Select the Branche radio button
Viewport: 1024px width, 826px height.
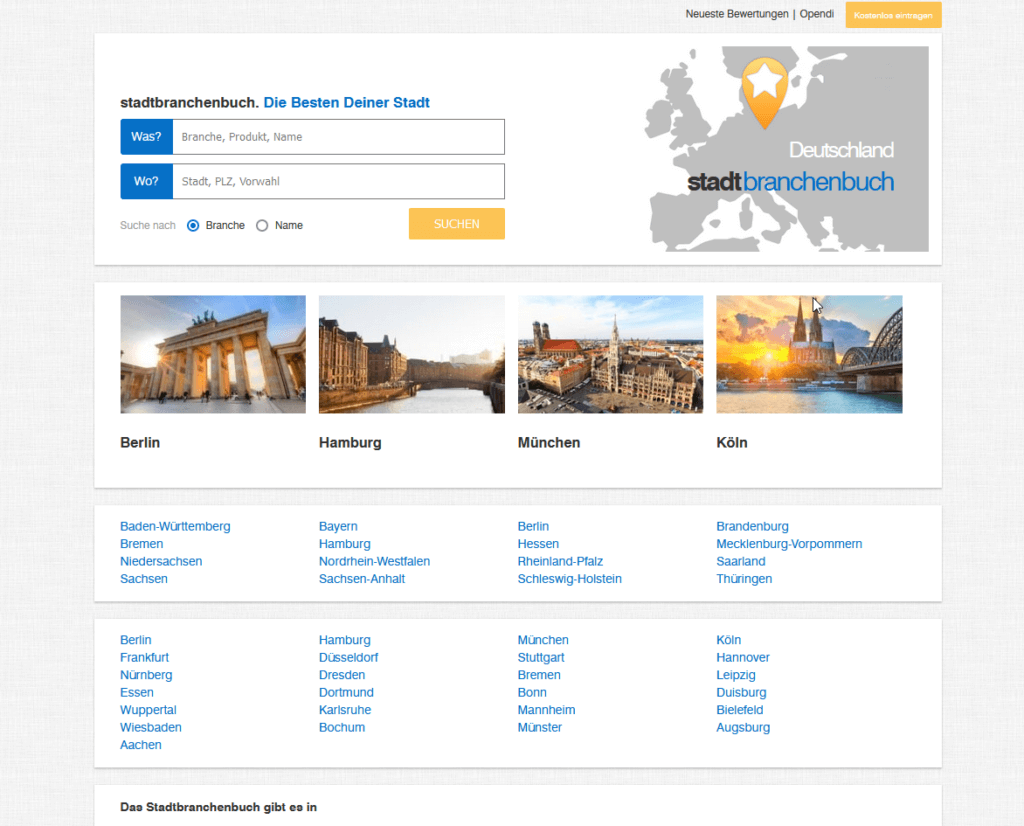pyautogui.click(x=193, y=226)
